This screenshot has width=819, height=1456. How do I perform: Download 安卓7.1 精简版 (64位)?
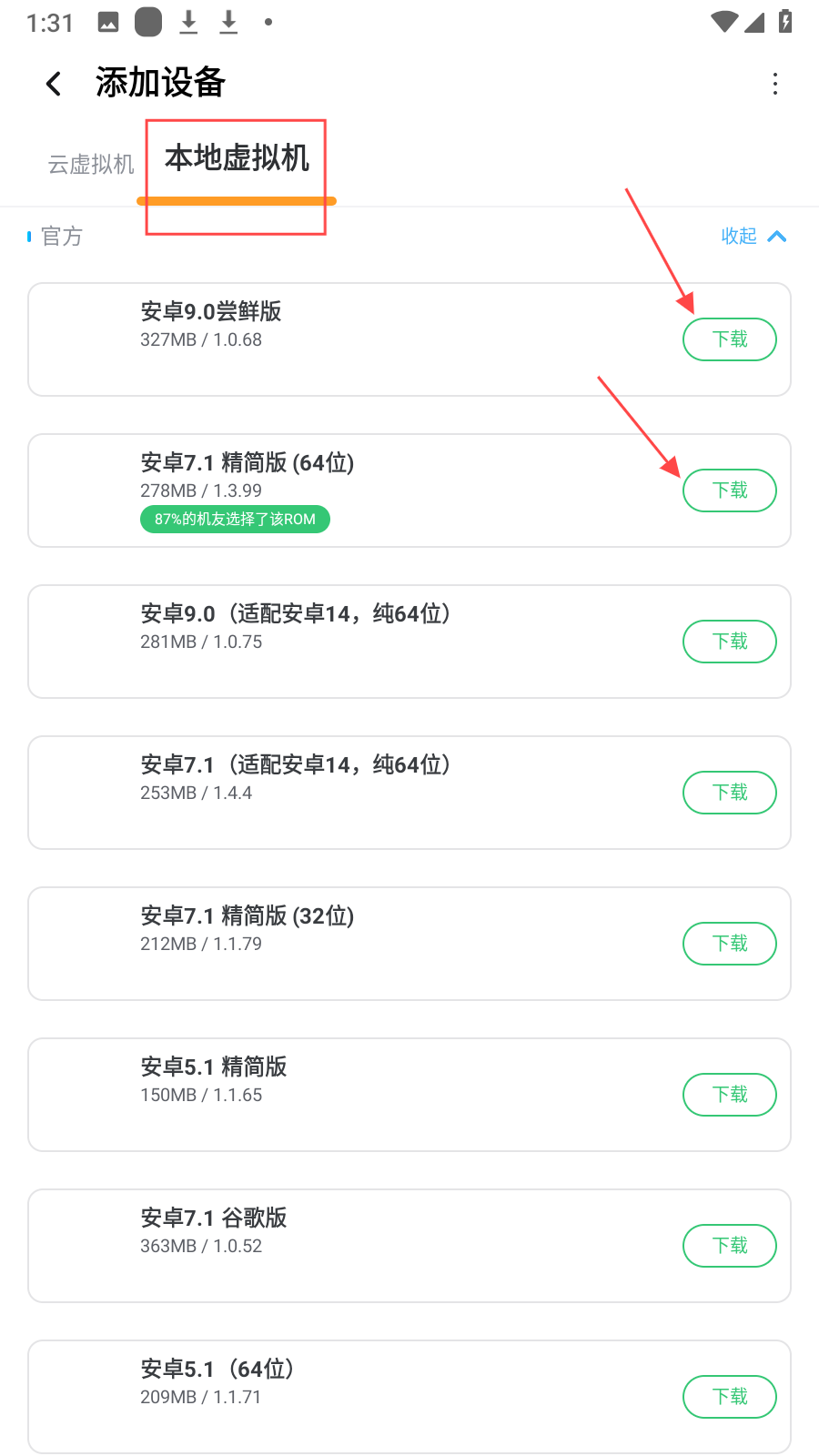coord(729,490)
